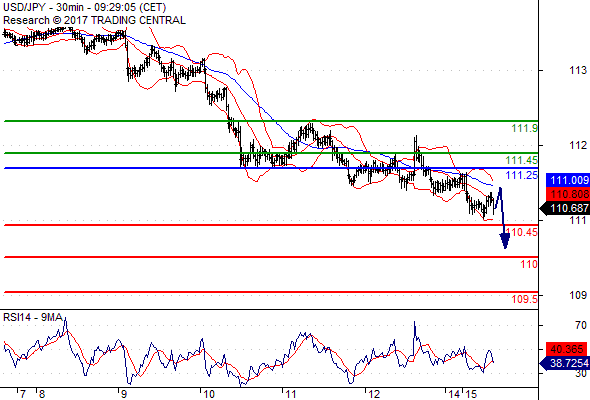This screenshot has height=400, width=590.
Task: Select the blue 111.25 pivot label
Action: [x=522, y=175]
